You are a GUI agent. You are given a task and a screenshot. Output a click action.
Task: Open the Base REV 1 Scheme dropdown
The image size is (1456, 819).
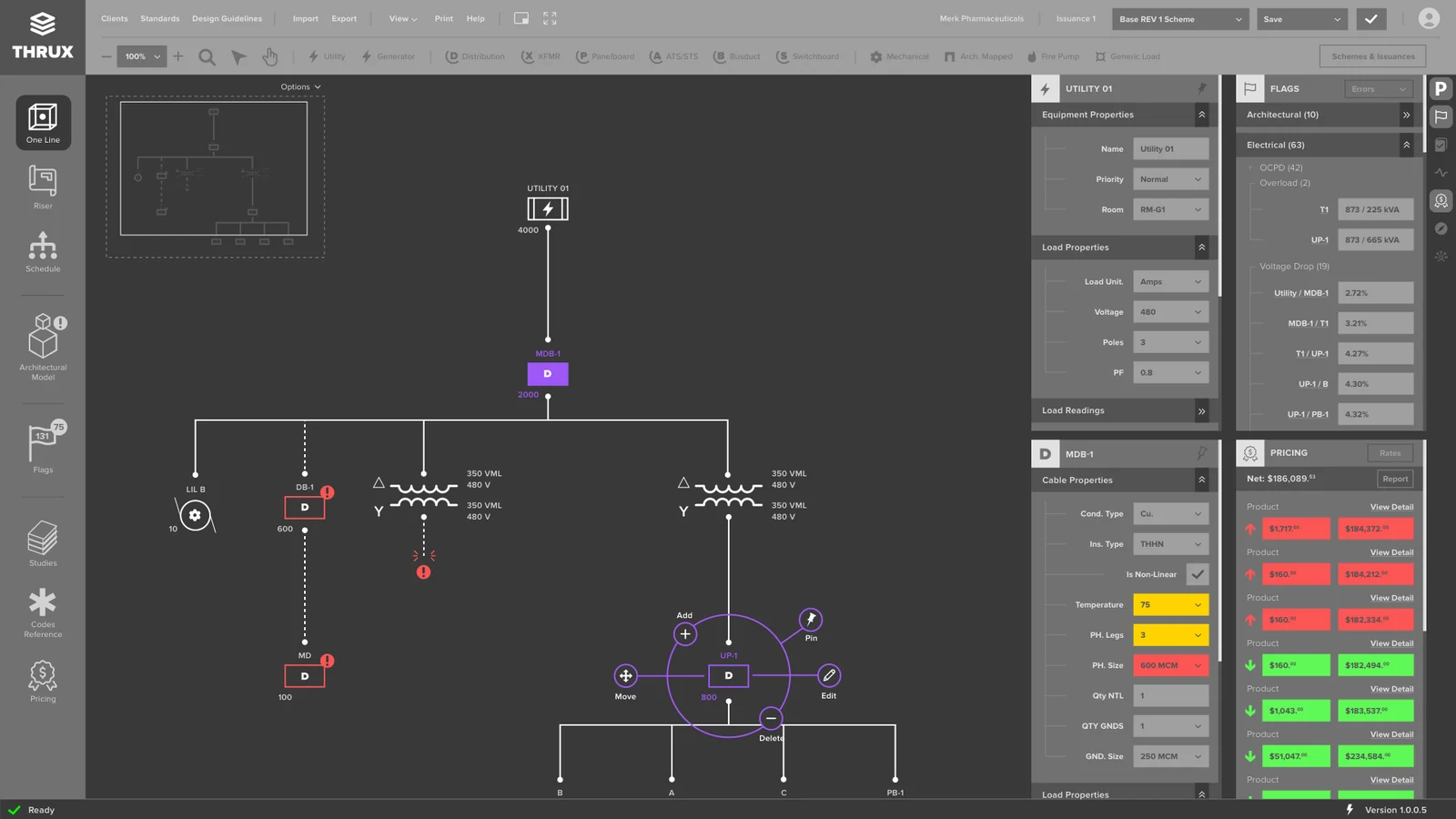tap(1180, 19)
